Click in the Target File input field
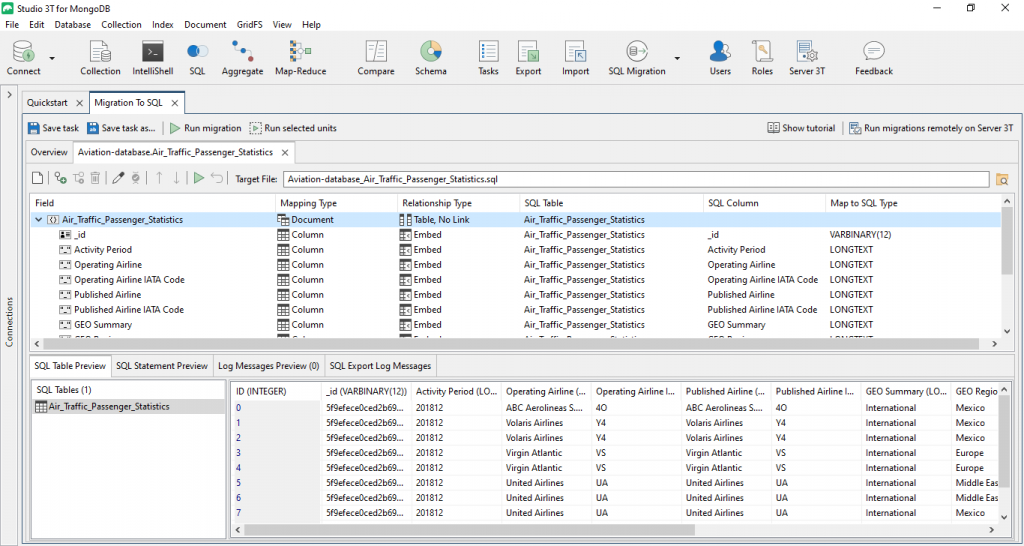1024x546 pixels. coord(636,179)
